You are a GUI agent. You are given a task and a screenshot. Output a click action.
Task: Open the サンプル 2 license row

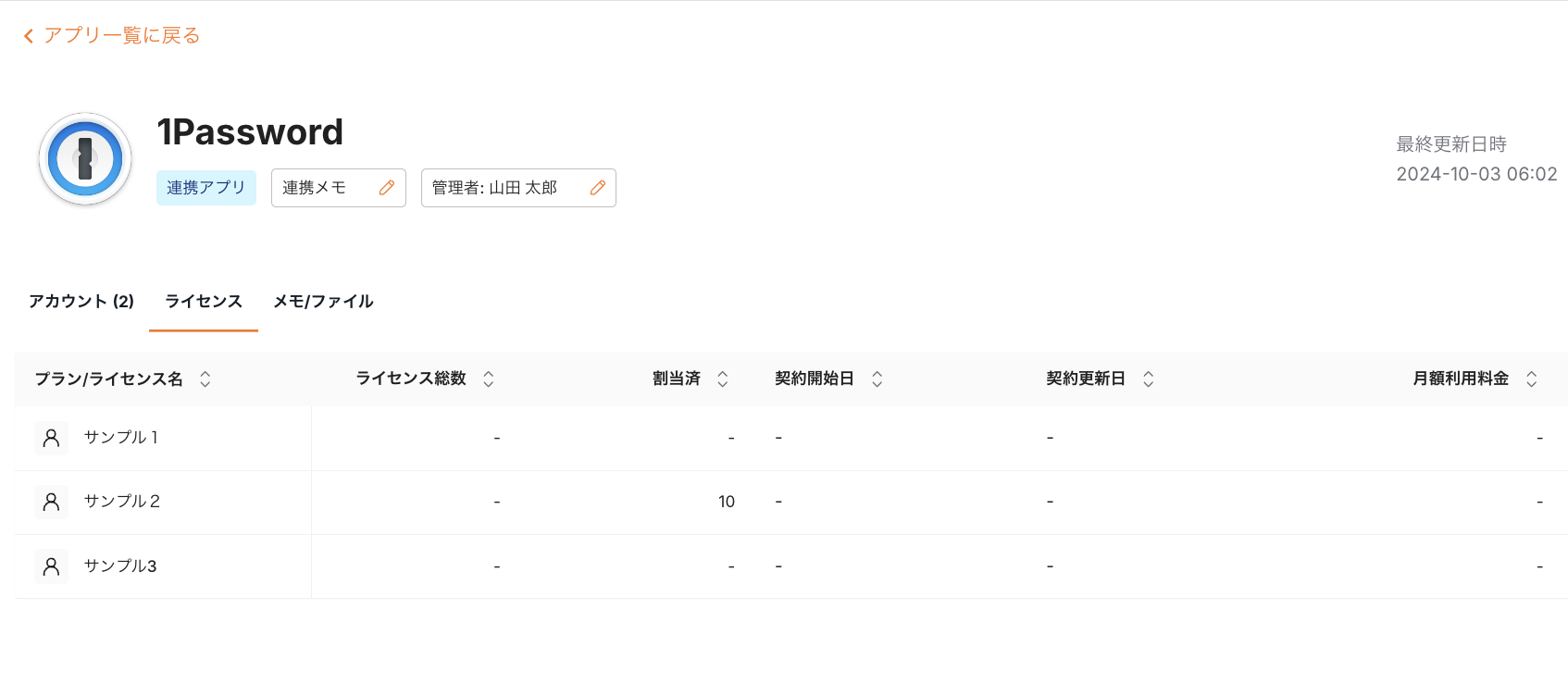tap(122, 502)
